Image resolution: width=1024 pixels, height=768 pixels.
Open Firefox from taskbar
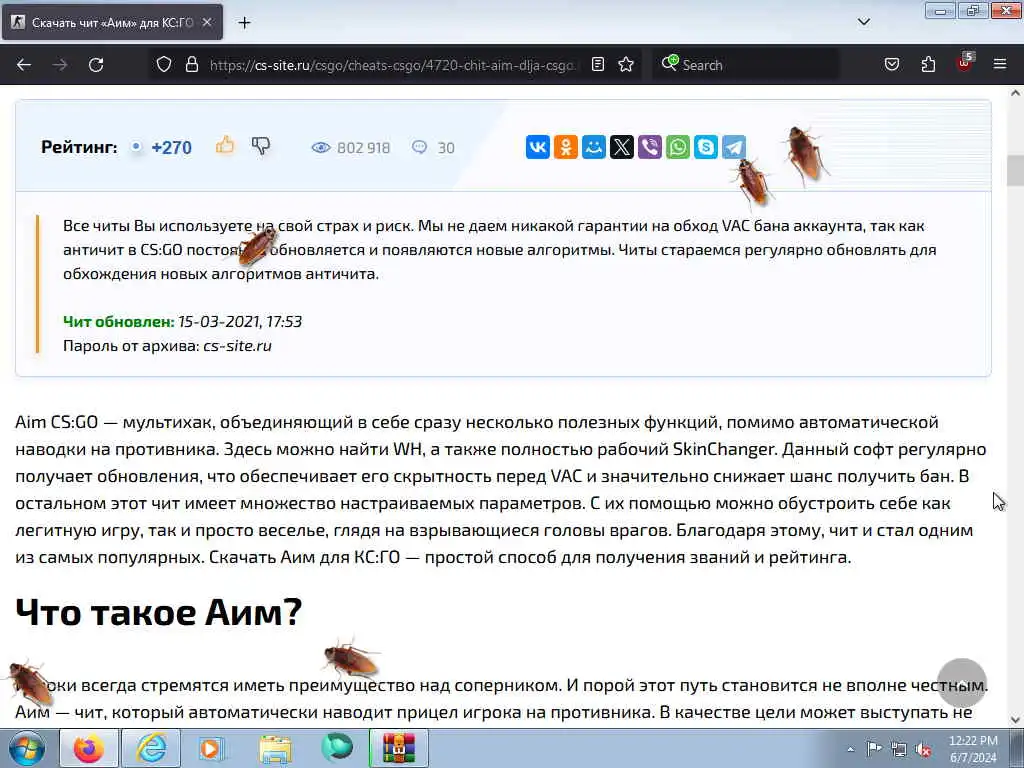point(89,748)
